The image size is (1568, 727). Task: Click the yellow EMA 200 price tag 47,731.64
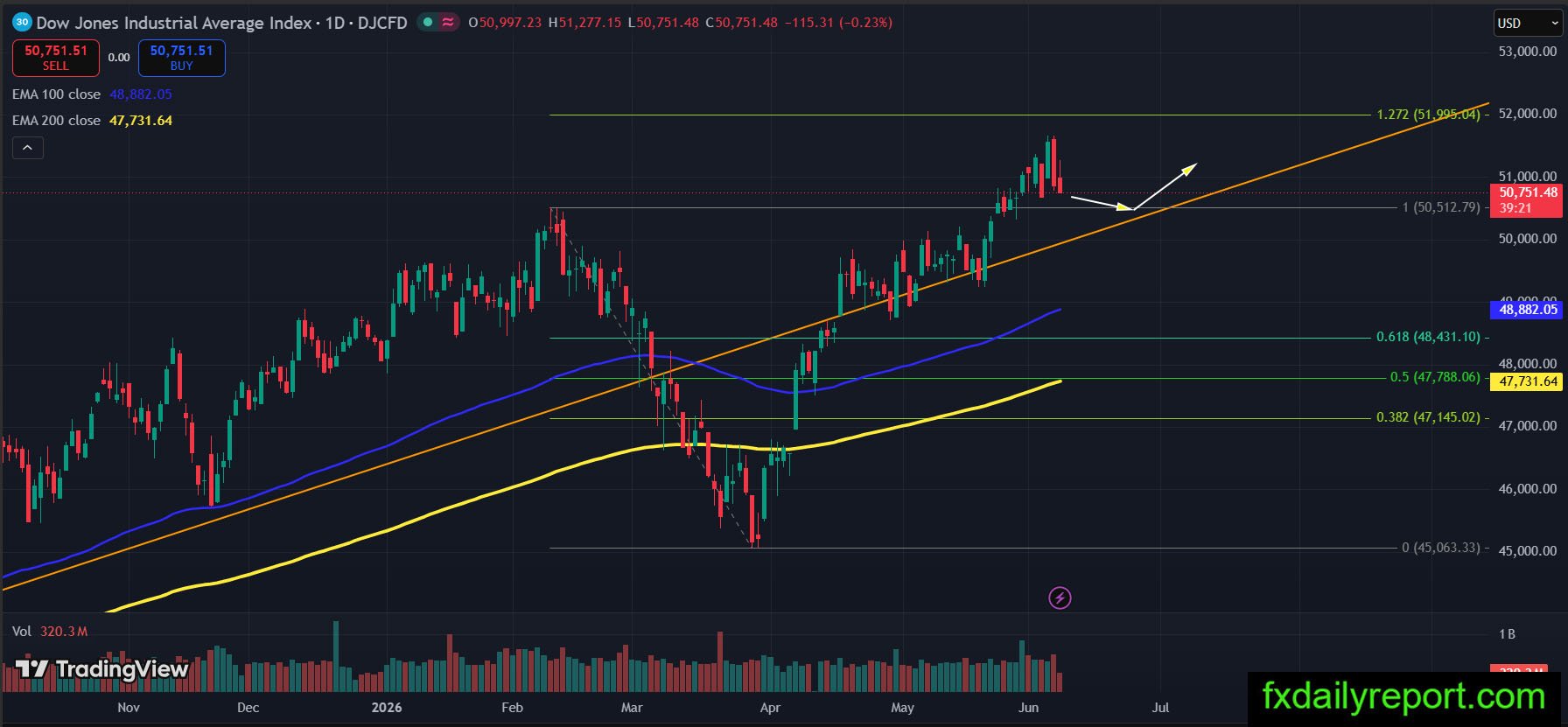pyautogui.click(x=1525, y=381)
